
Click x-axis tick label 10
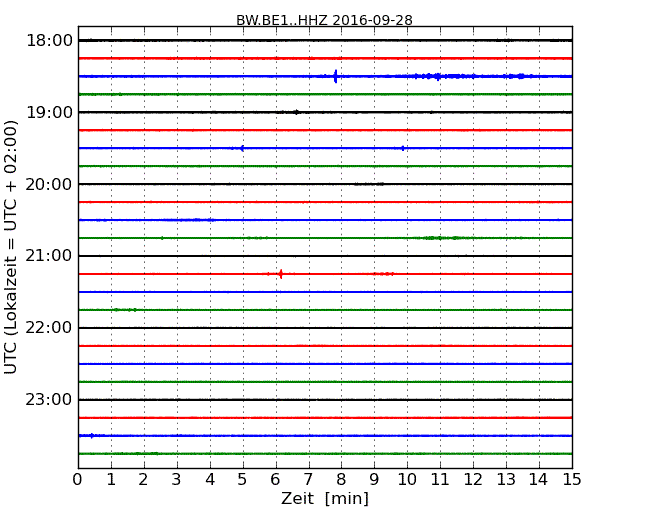407,480
